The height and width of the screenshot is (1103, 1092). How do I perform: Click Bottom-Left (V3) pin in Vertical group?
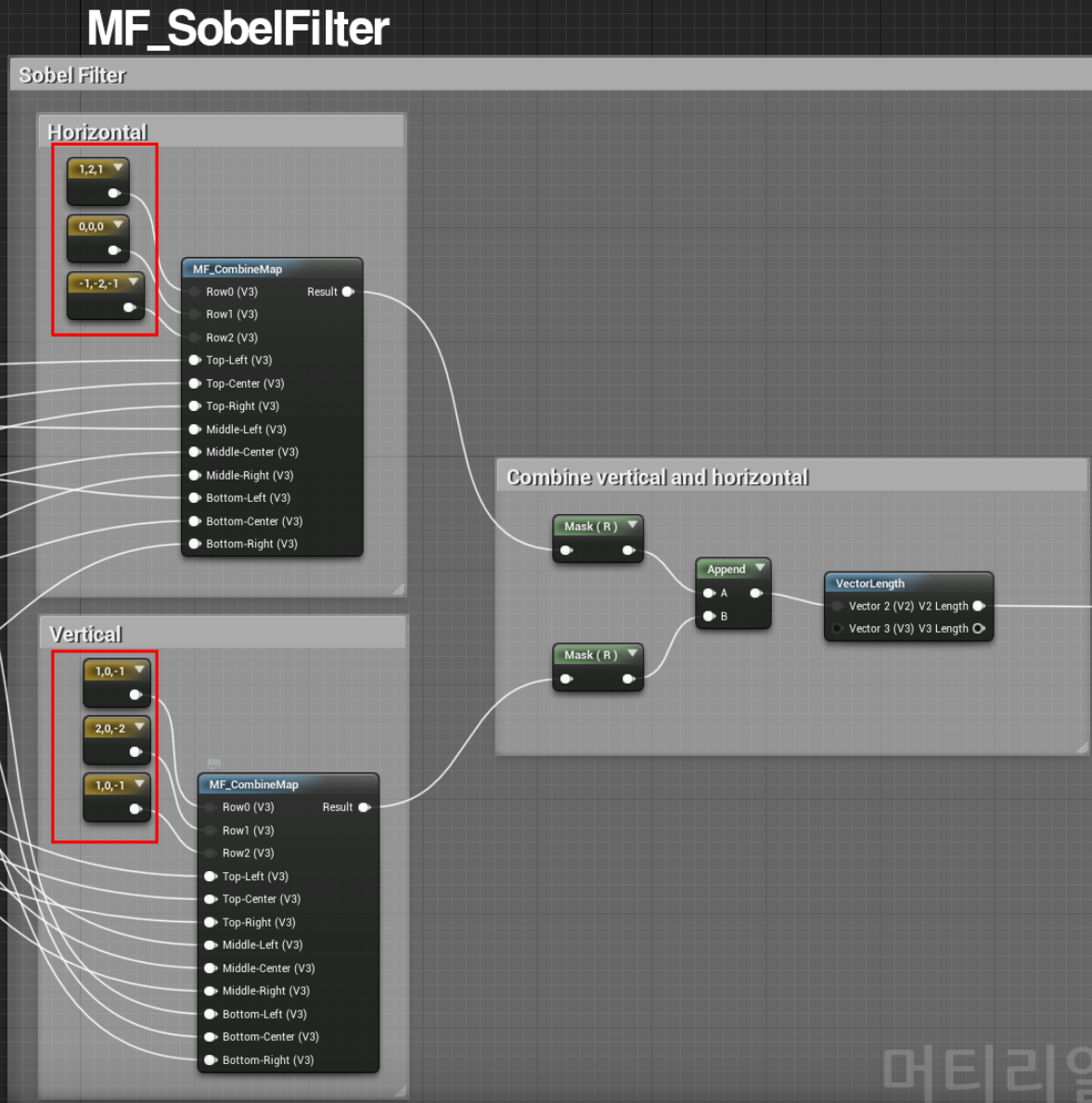pyautogui.click(x=211, y=1014)
